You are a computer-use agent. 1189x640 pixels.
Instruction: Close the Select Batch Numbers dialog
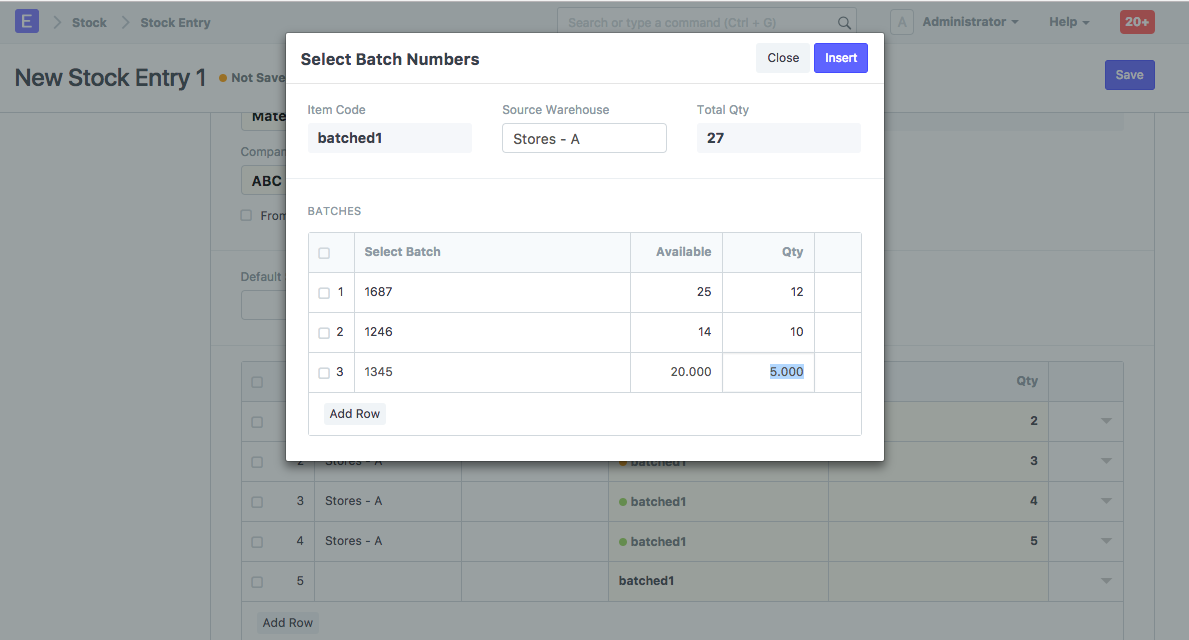point(783,58)
